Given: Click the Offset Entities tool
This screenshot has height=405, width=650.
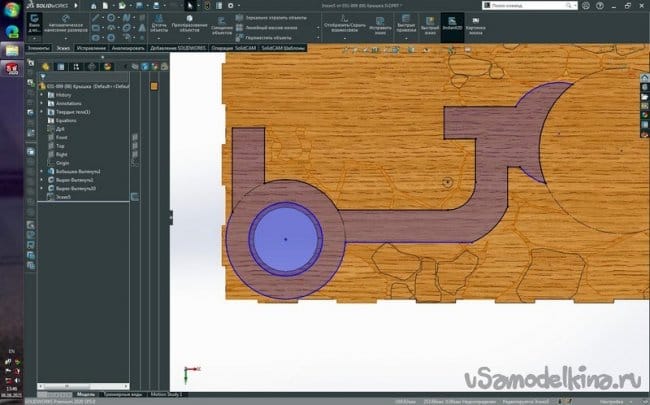Looking at the screenshot, I should click(221, 22).
